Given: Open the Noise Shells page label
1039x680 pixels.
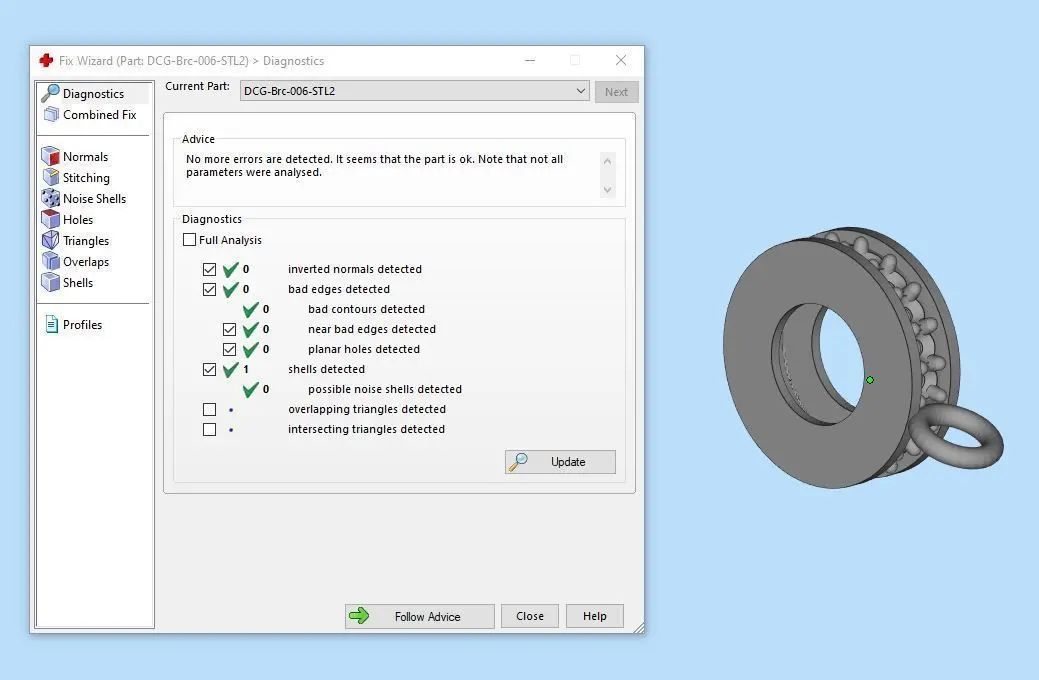Looking at the screenshot, I should [94, 198].
